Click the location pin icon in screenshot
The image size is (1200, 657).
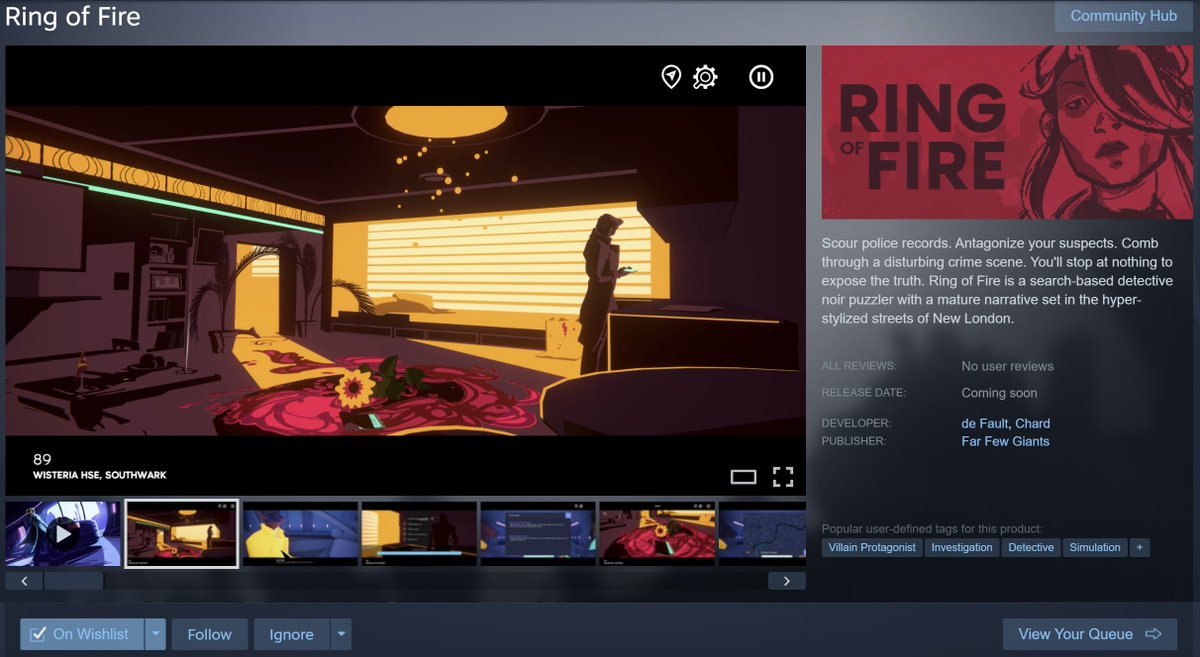[x=672, y=76]
